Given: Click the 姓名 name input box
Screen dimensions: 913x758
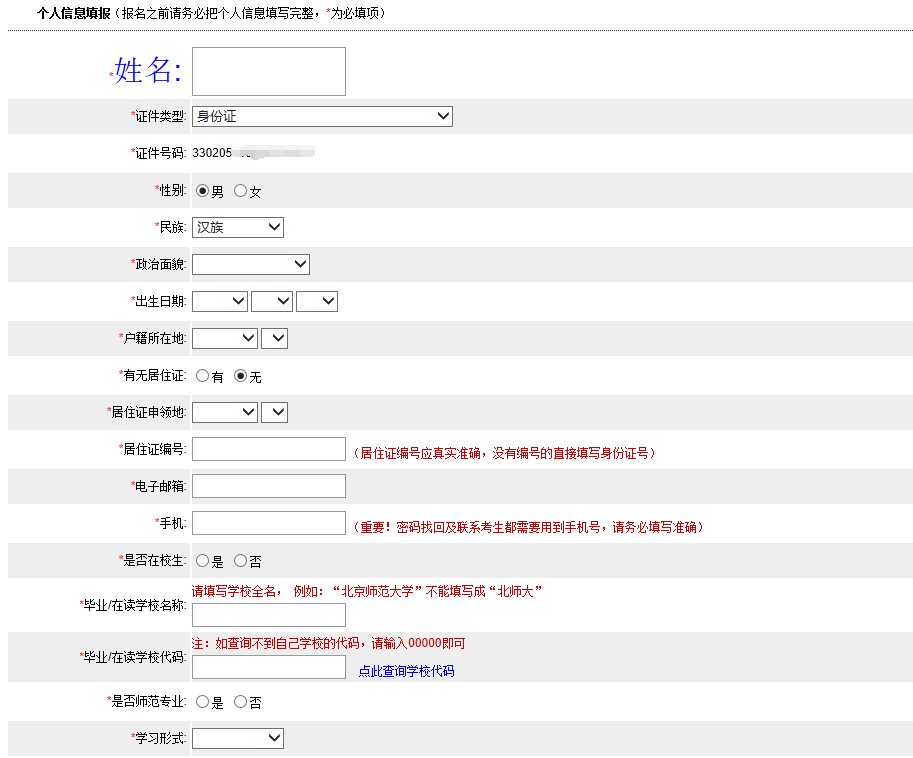Looking at the screenshot, I should (268, 72).
